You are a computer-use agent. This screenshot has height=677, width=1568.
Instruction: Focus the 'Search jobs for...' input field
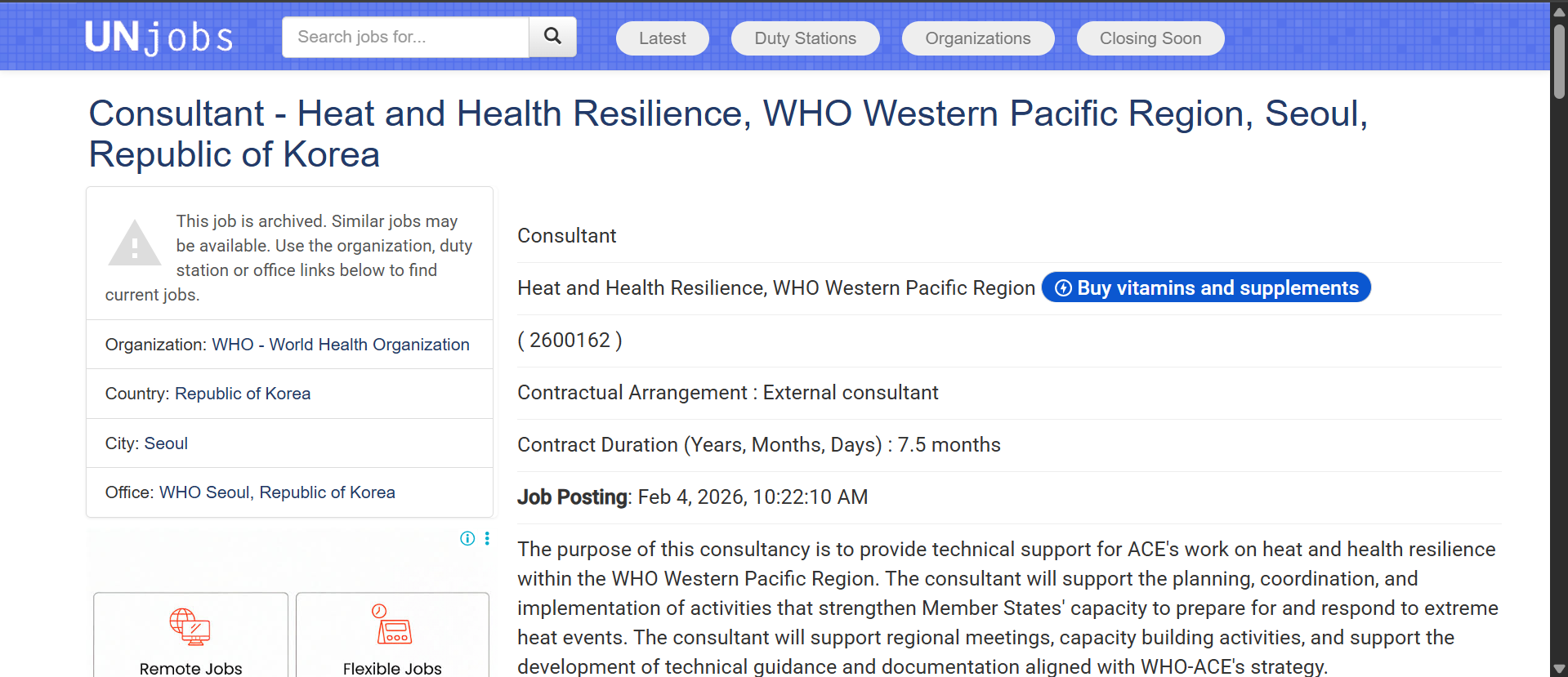coord(405,37)
